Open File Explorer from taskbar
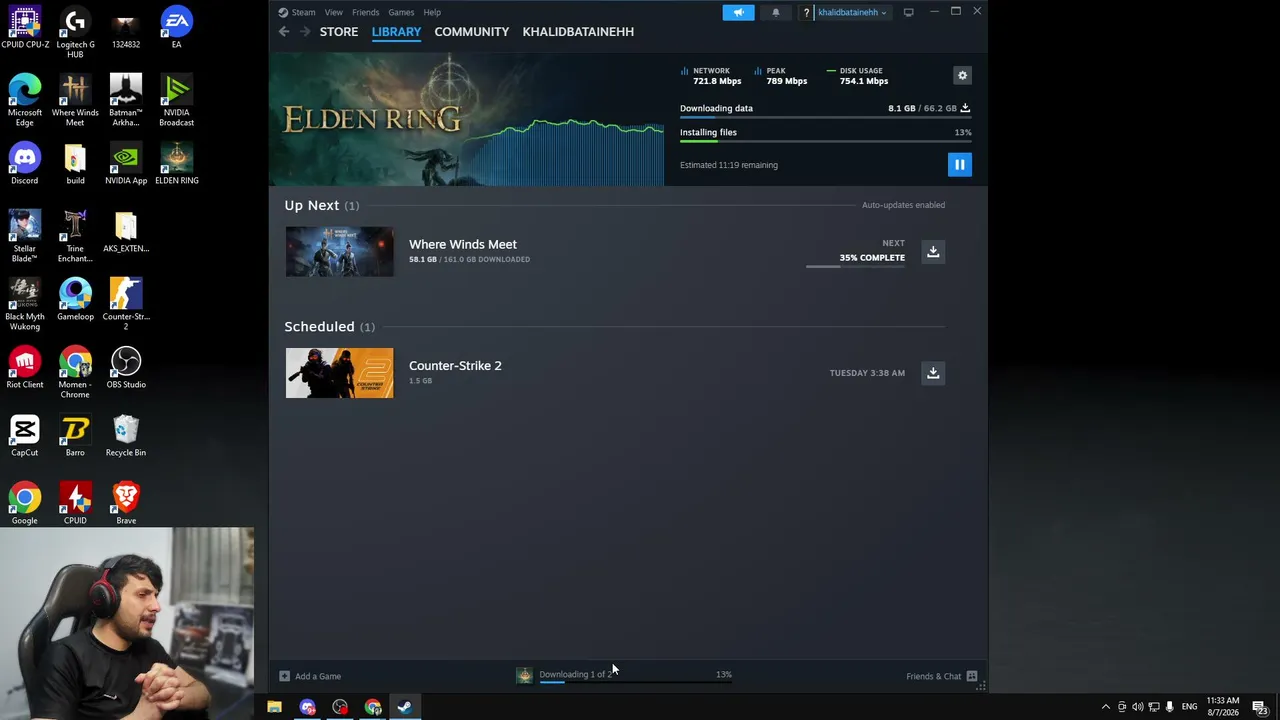Screen dimensions: 1280x720 point(274,707)
